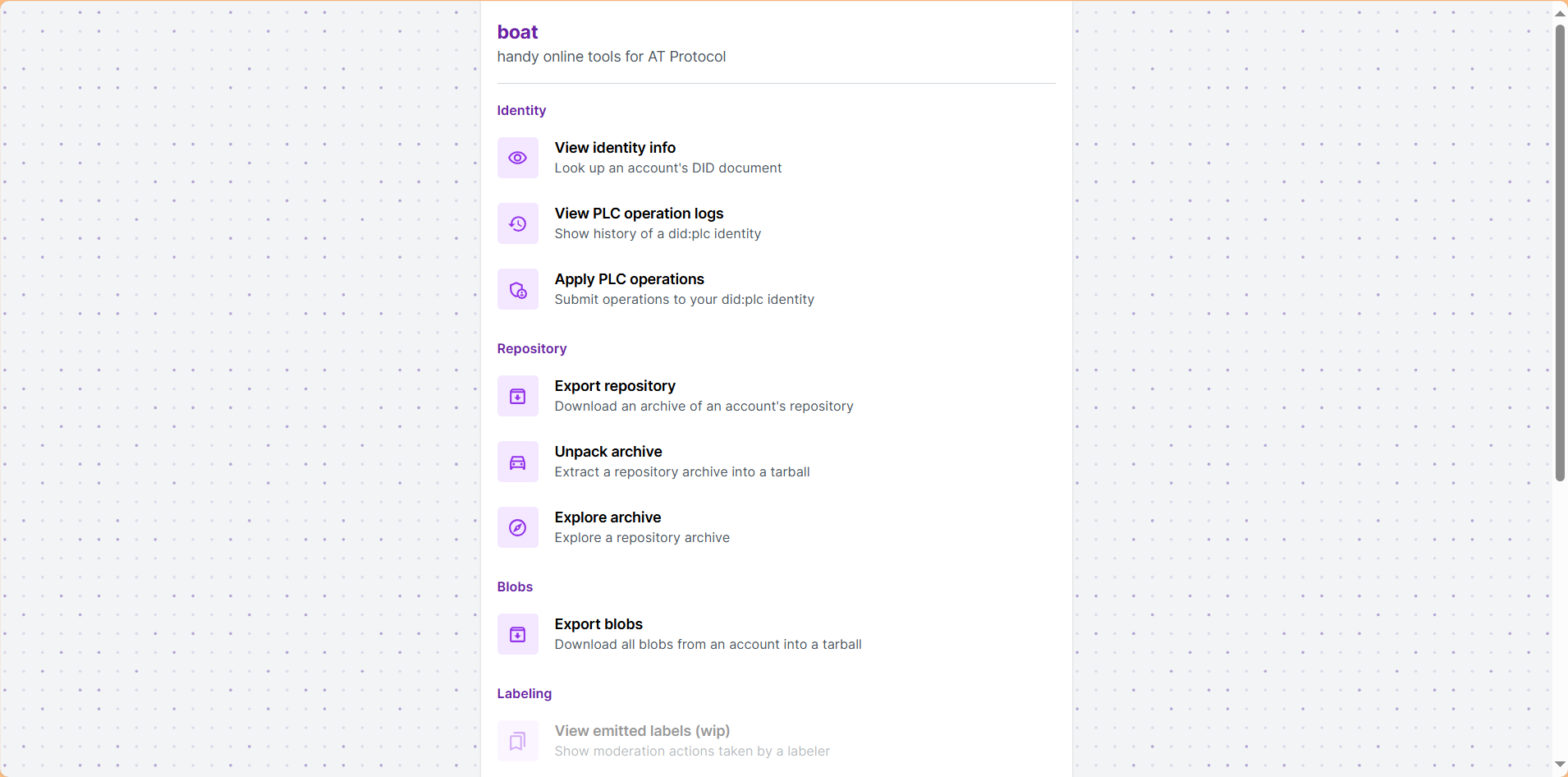Viewport: 1568px width, 777px height.
Task: Click the bookmark icon for View emitted labels
Action: (x=517, y=741)
